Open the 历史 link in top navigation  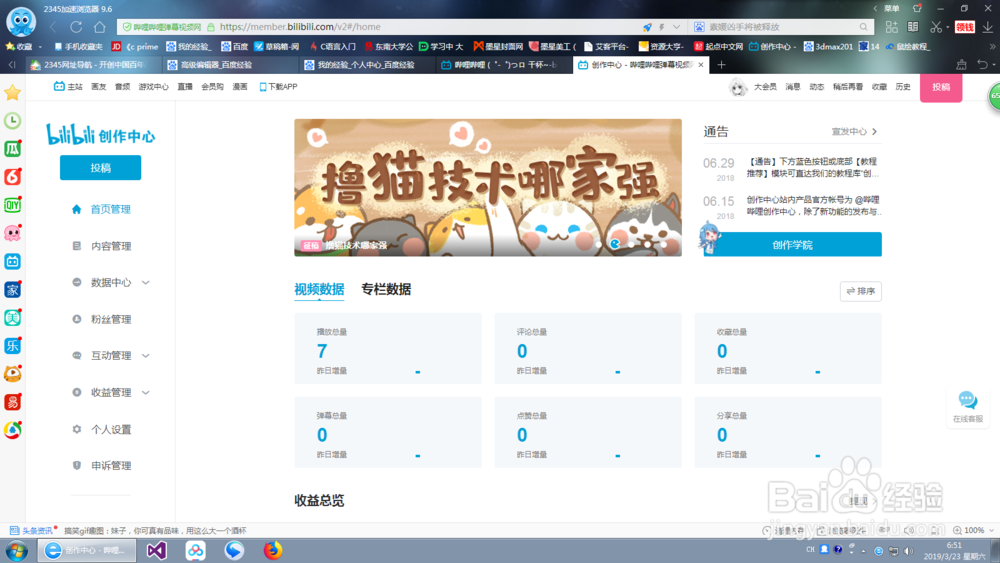[902, 87]
